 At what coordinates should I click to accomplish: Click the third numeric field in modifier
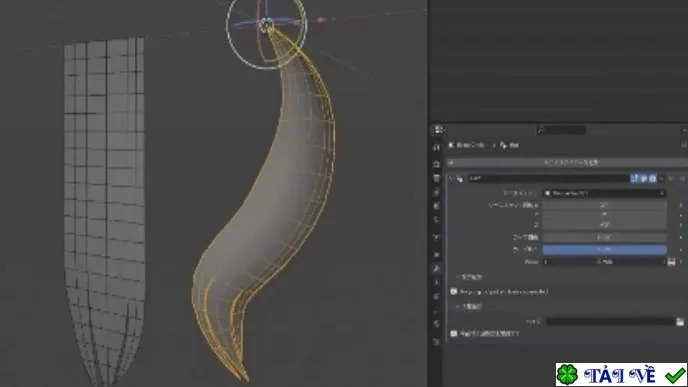(605, 225)
